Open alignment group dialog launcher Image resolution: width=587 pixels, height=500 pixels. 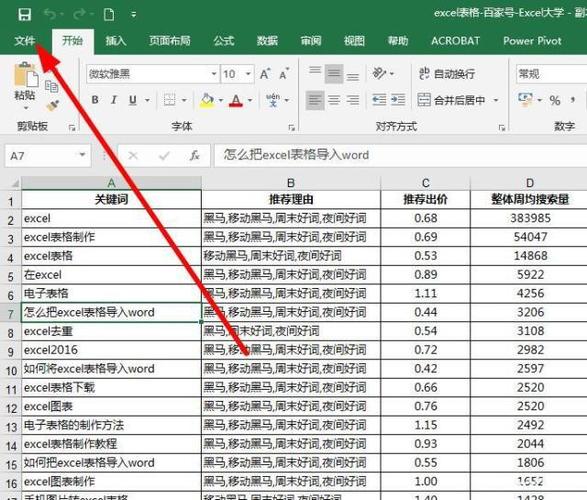(x=502, y=128)
